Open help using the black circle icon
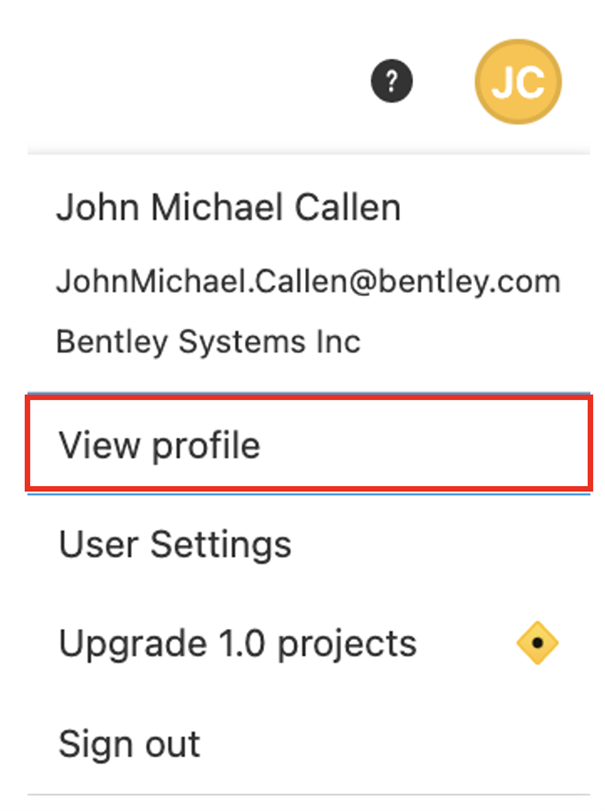605x811 pixels. coord(392,82)
